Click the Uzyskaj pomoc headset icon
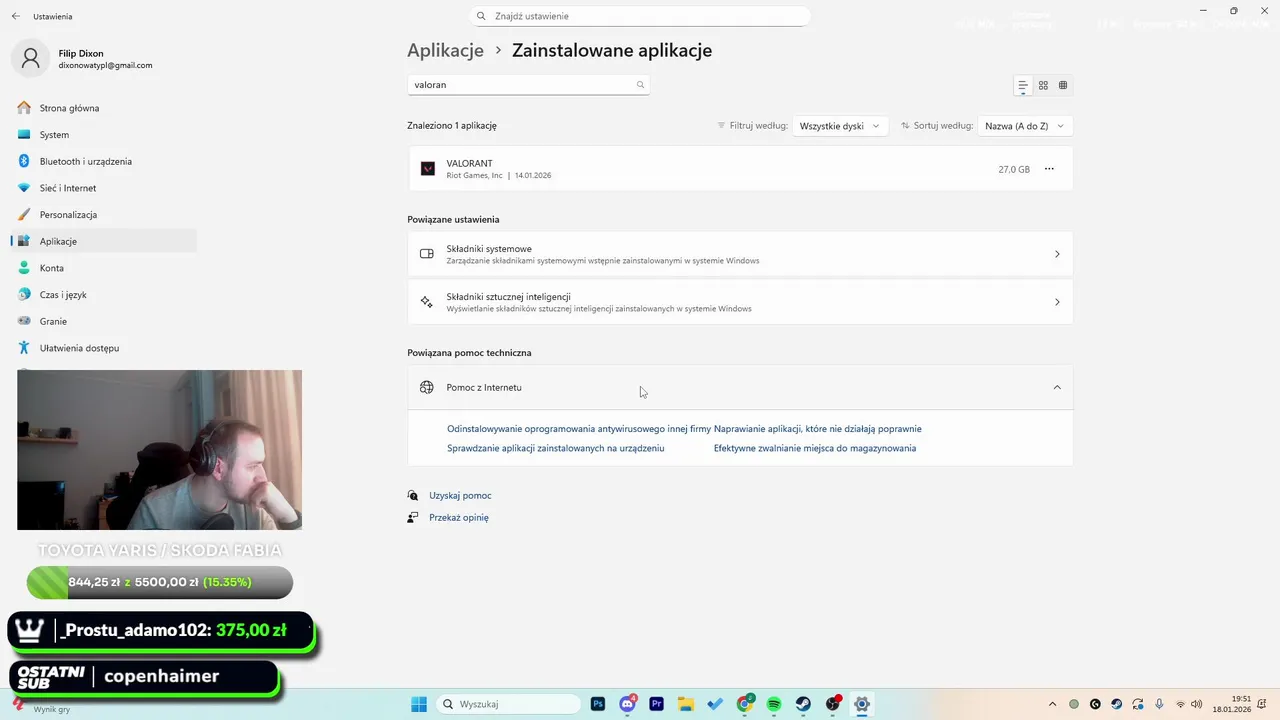The height and width of the screenshot is (720, 1280). (x=413, y=496)
